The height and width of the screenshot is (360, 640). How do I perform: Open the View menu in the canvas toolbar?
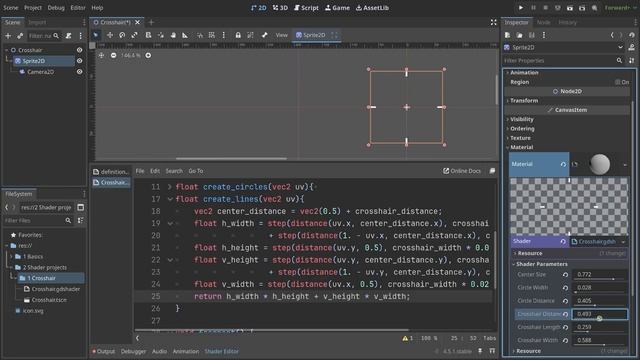coord(282,35)
